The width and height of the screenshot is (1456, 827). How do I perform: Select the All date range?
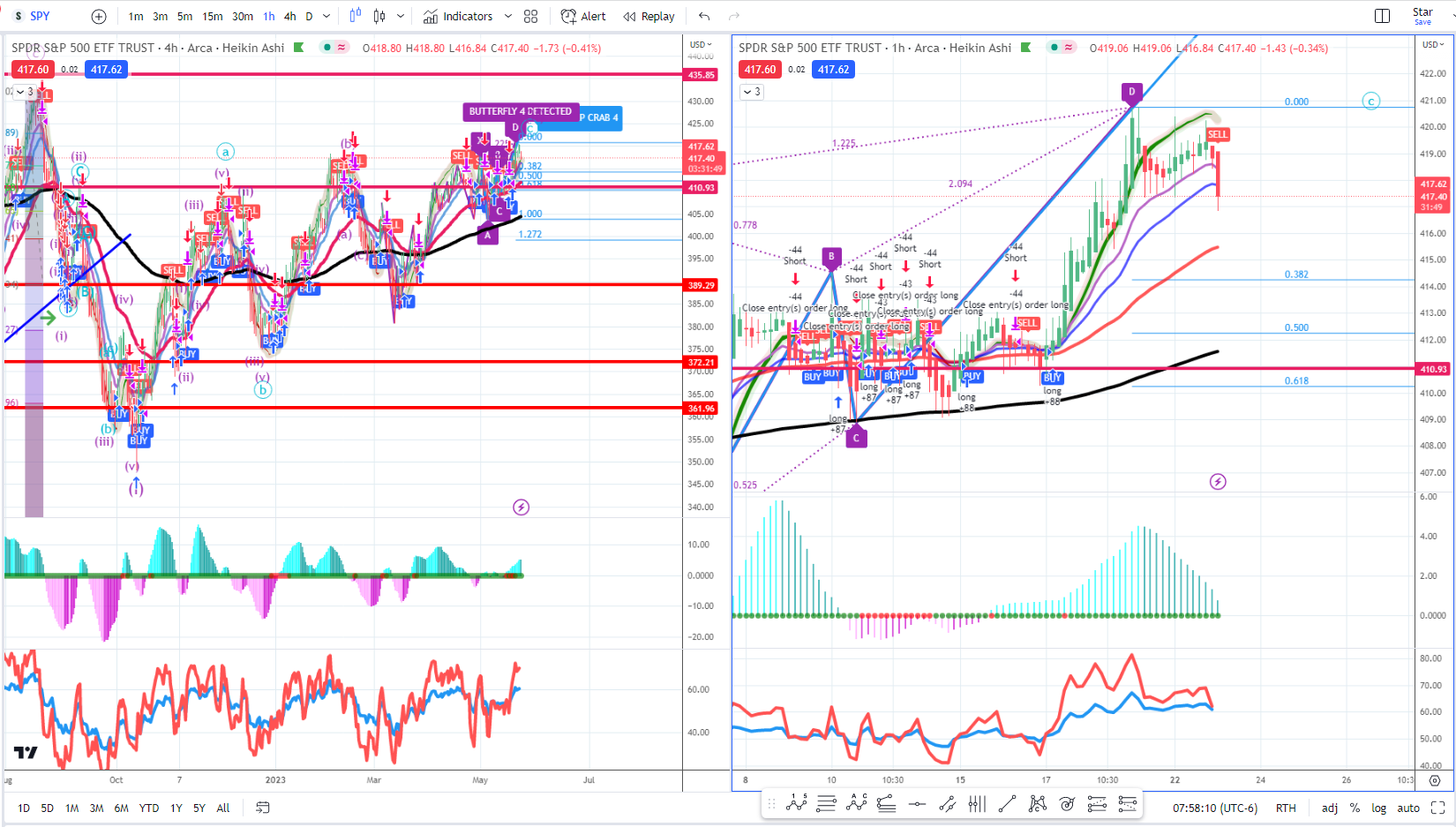223,808
